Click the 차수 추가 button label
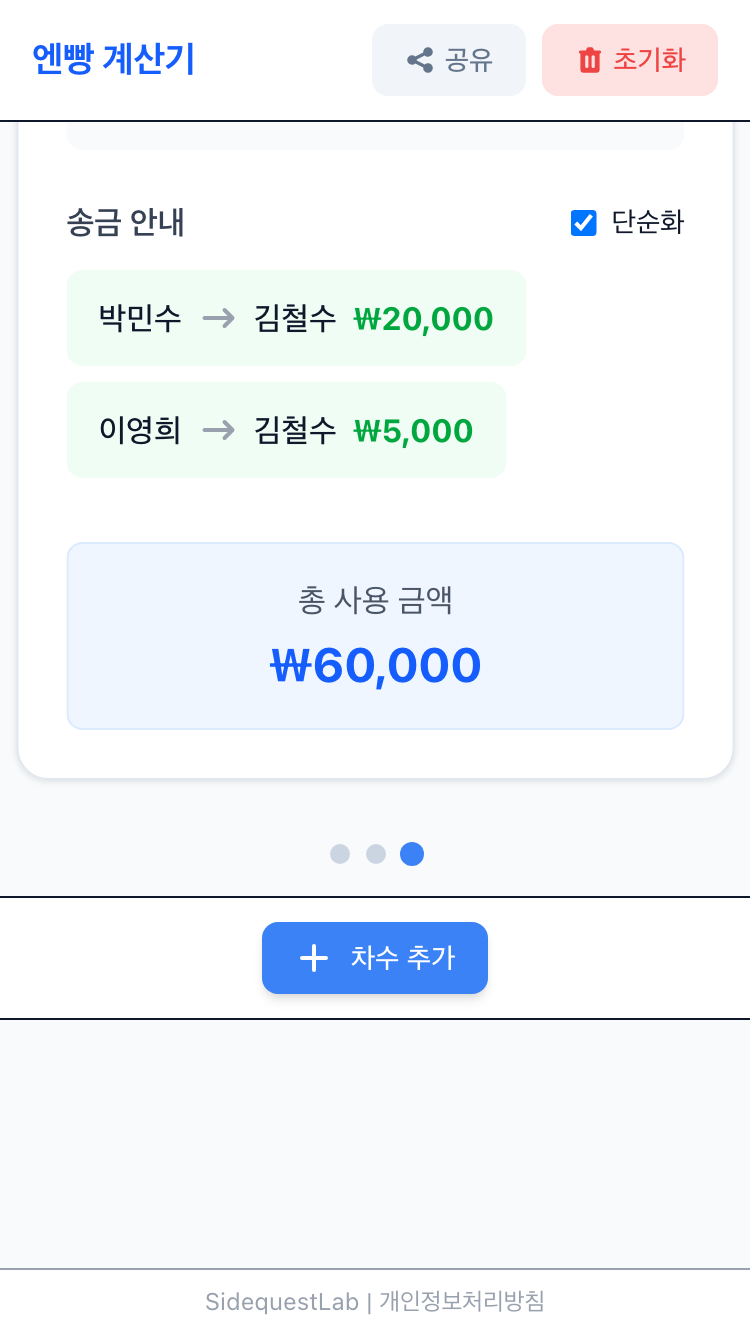This screenshot has width=750, height=1334. coord(403,958)
